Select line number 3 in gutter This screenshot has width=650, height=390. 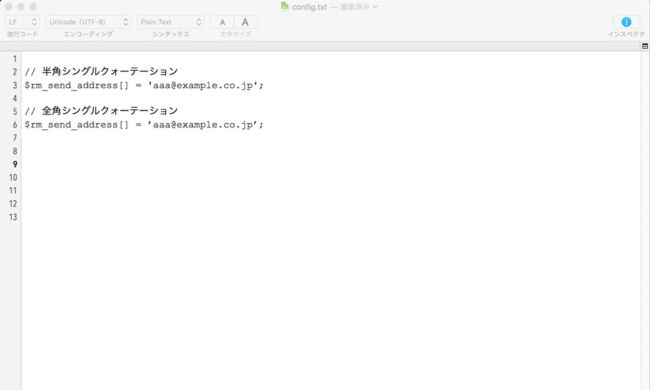pos(15,85)
